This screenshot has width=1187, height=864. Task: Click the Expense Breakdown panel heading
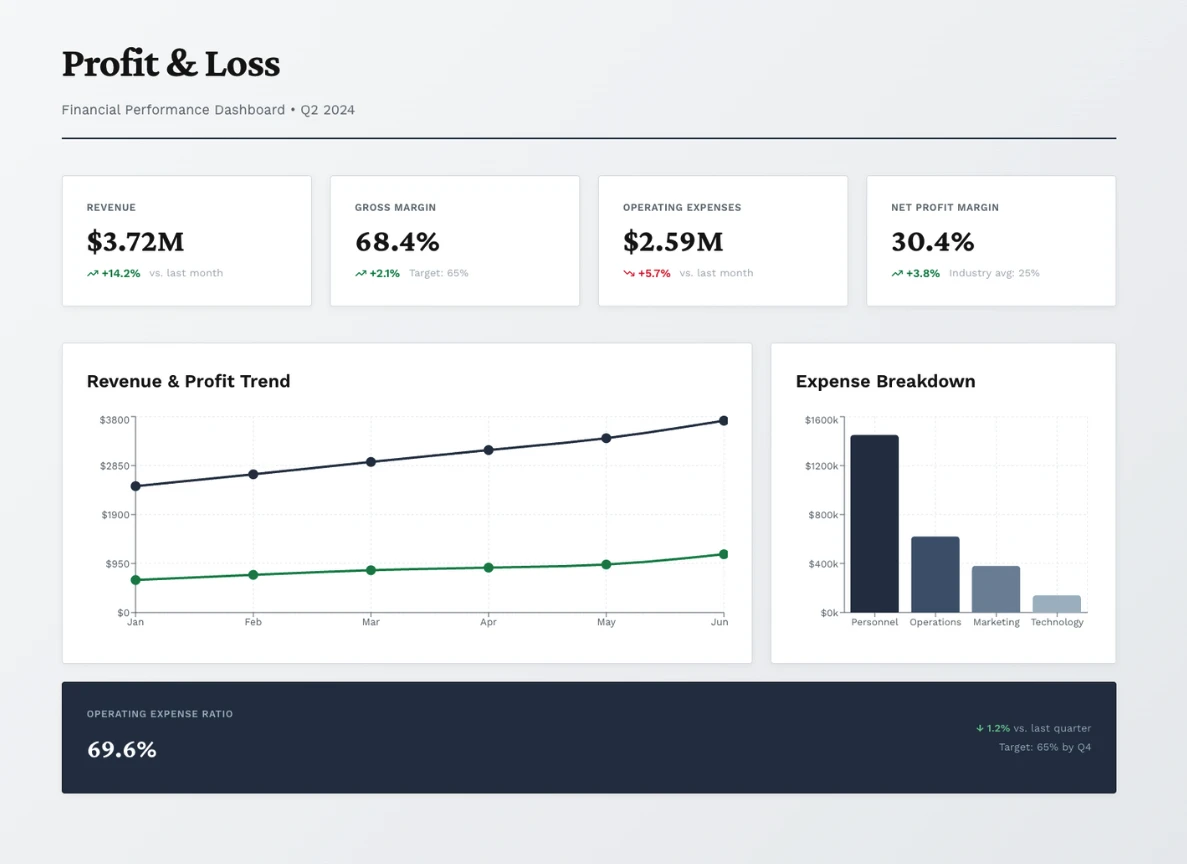[x=885, y=381]
